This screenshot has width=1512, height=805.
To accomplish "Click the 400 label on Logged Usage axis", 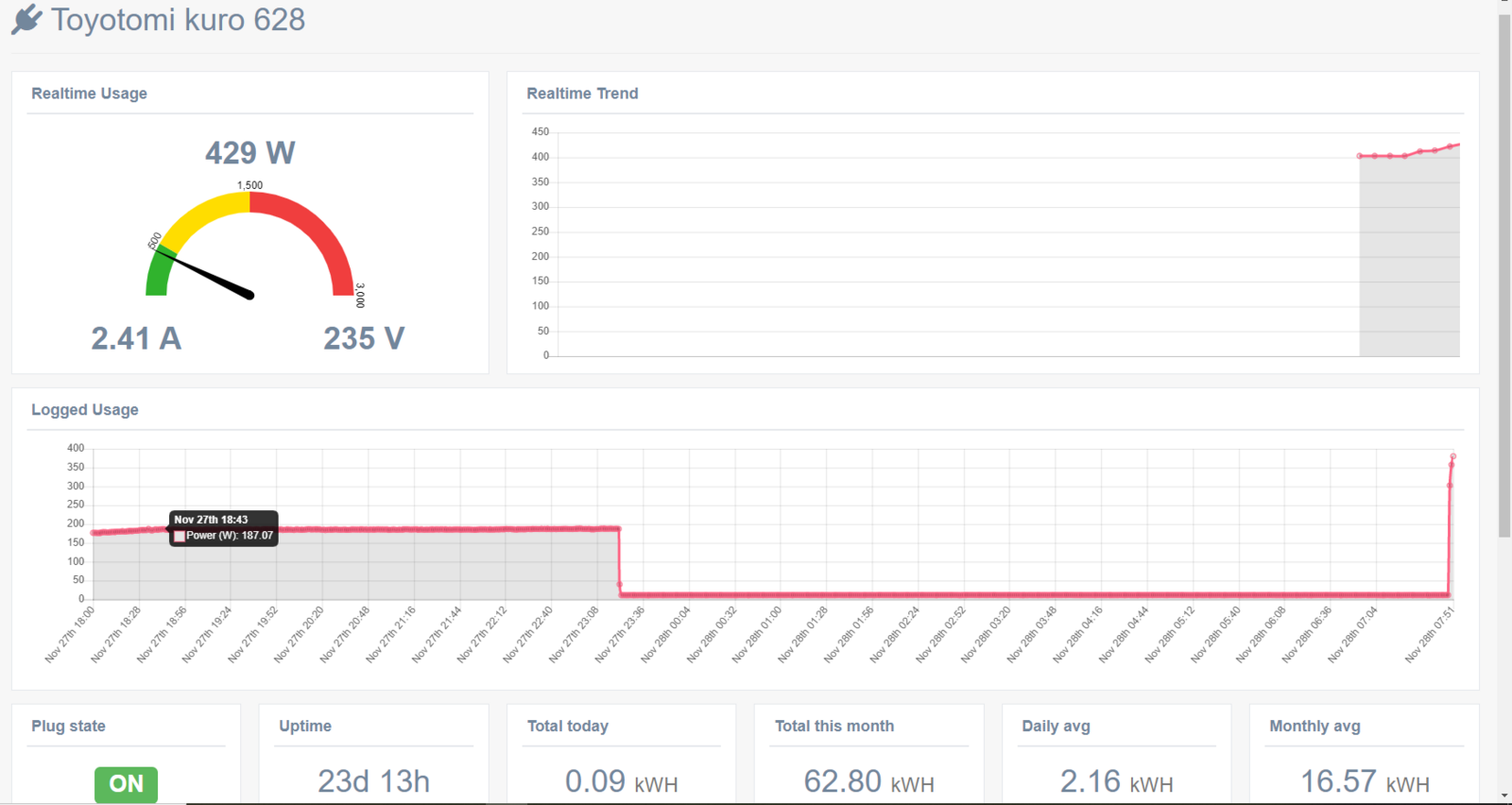I will tap(76, 448).
